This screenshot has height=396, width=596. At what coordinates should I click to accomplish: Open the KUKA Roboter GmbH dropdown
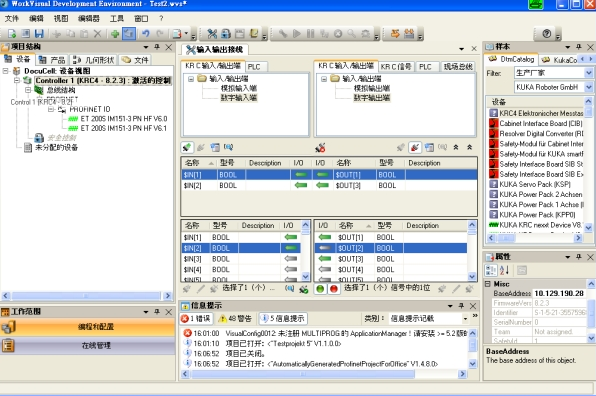point(588,87)
